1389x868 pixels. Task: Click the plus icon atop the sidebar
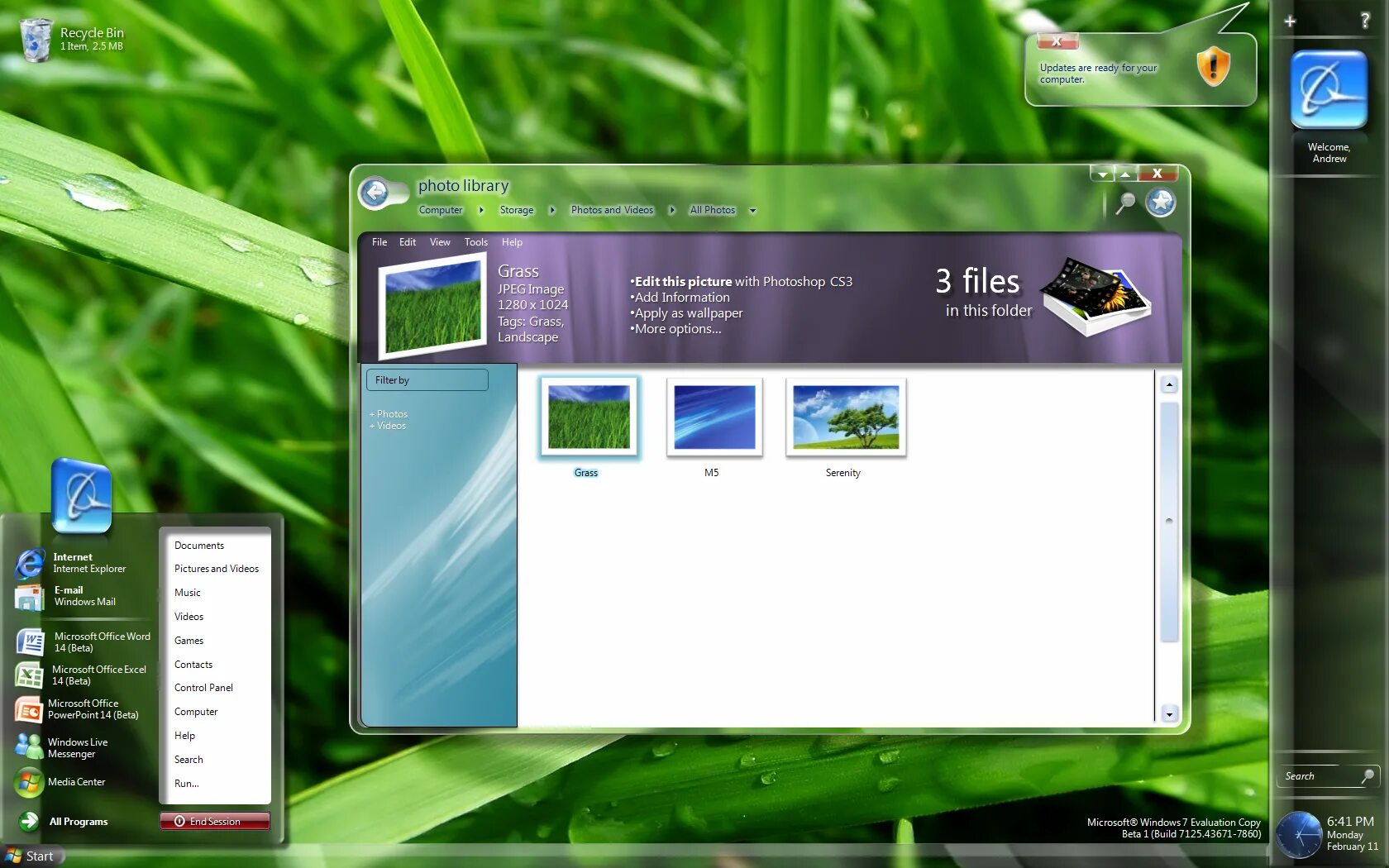pos(1290,21)
